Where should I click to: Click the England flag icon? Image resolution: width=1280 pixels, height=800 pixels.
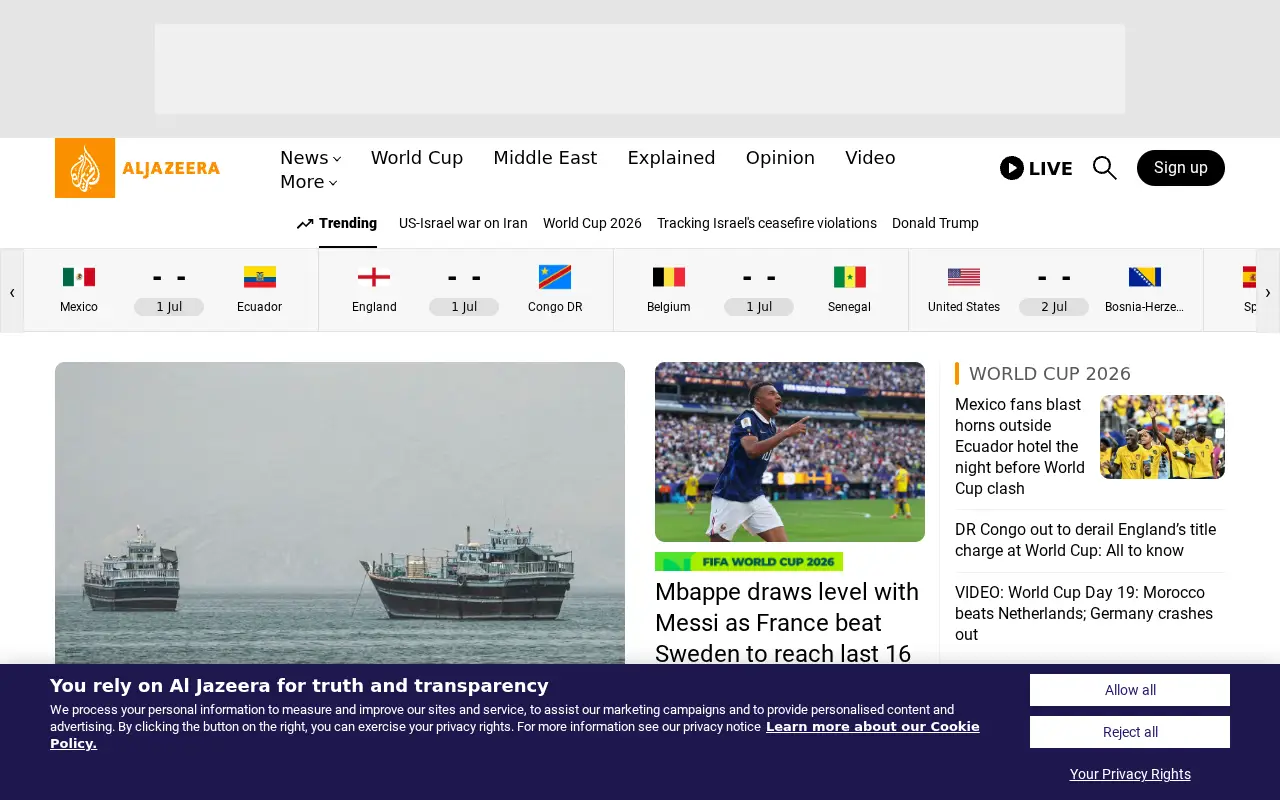coord(374,277)
